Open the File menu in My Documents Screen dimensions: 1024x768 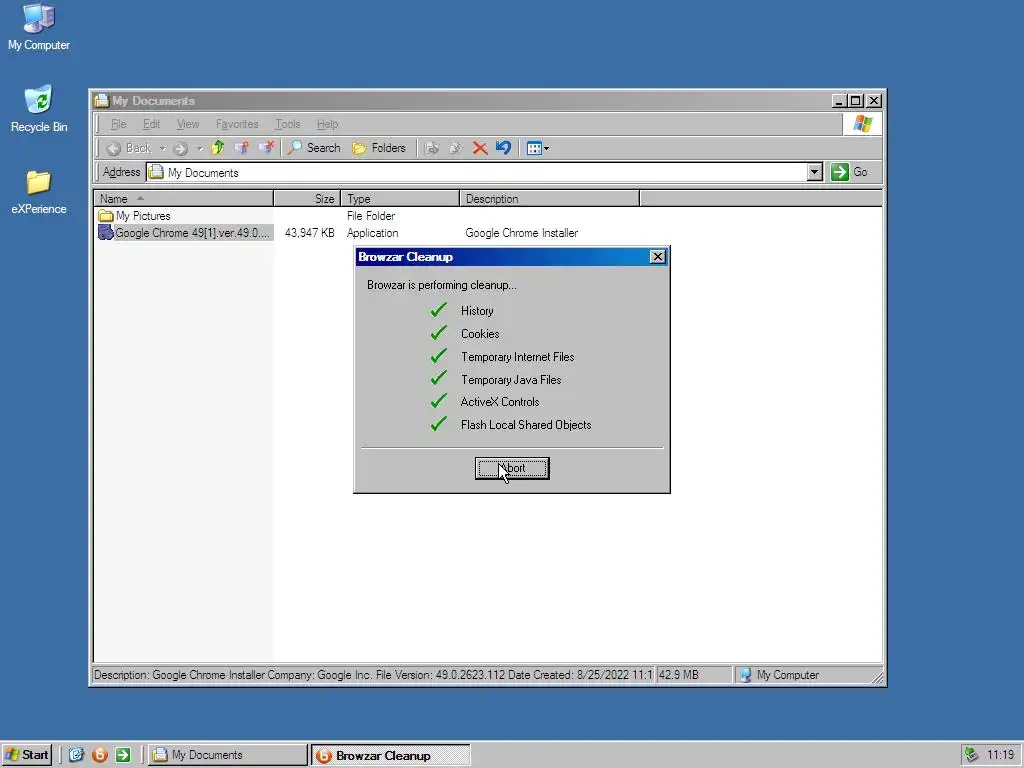pos(118,124)
